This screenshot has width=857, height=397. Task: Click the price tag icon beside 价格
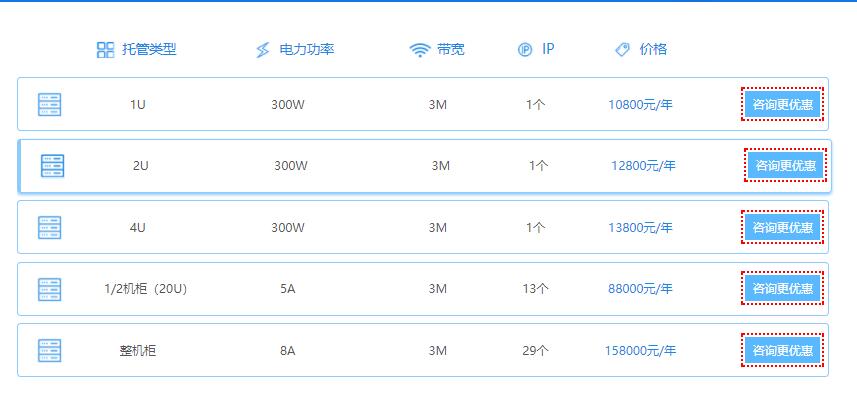click(x=622, y=50)
